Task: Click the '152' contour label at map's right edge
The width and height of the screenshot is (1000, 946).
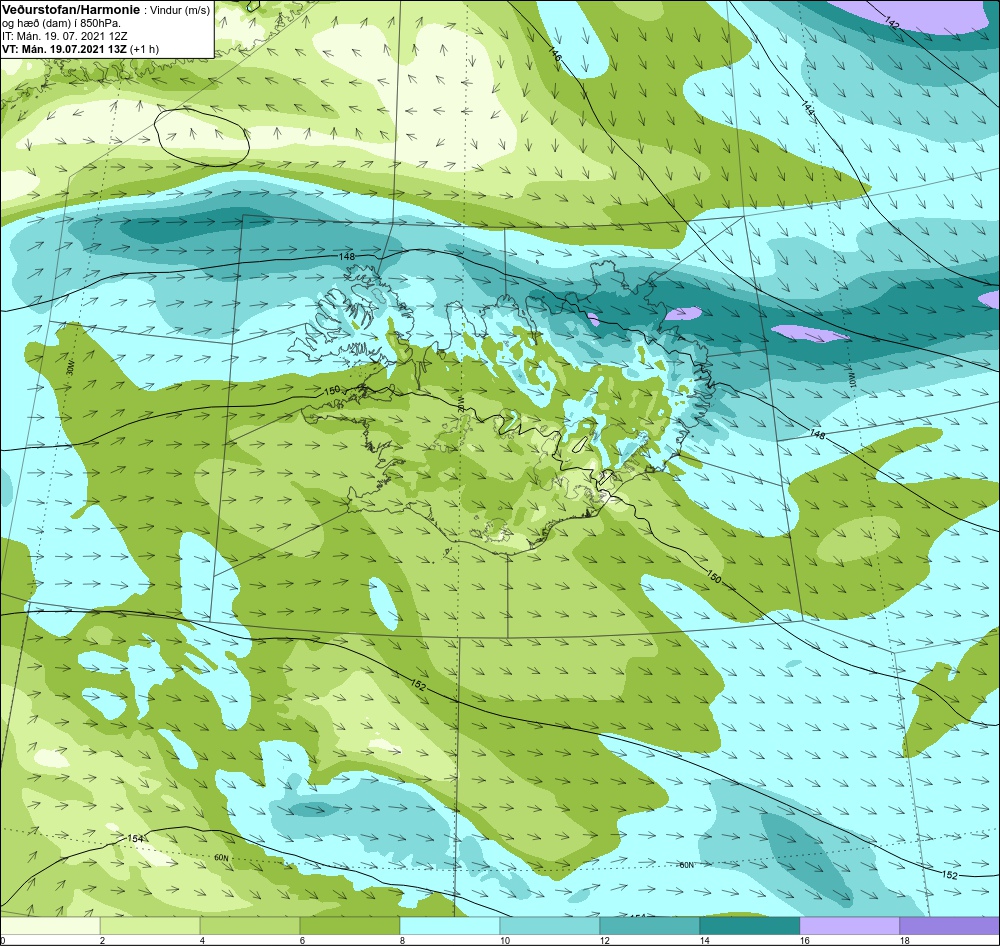Action: coord(950,875)
